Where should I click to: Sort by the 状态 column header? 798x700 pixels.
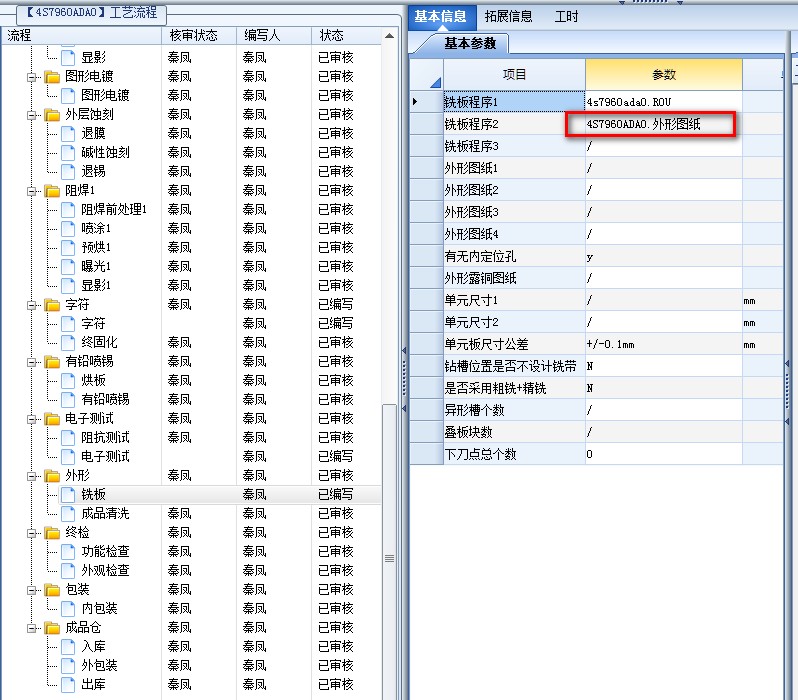[346, 36]
